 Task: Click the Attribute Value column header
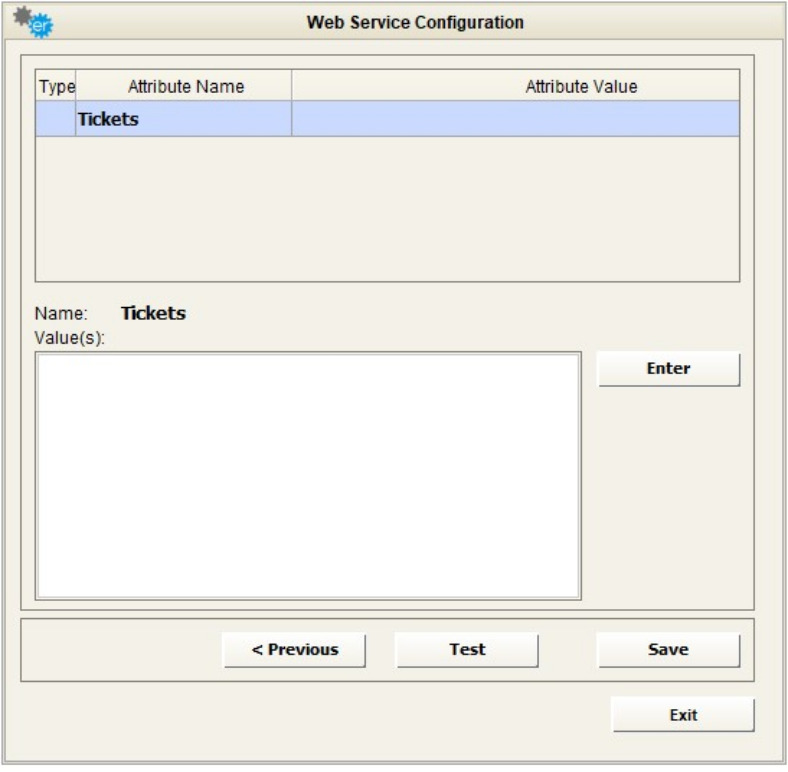[516, 86]
